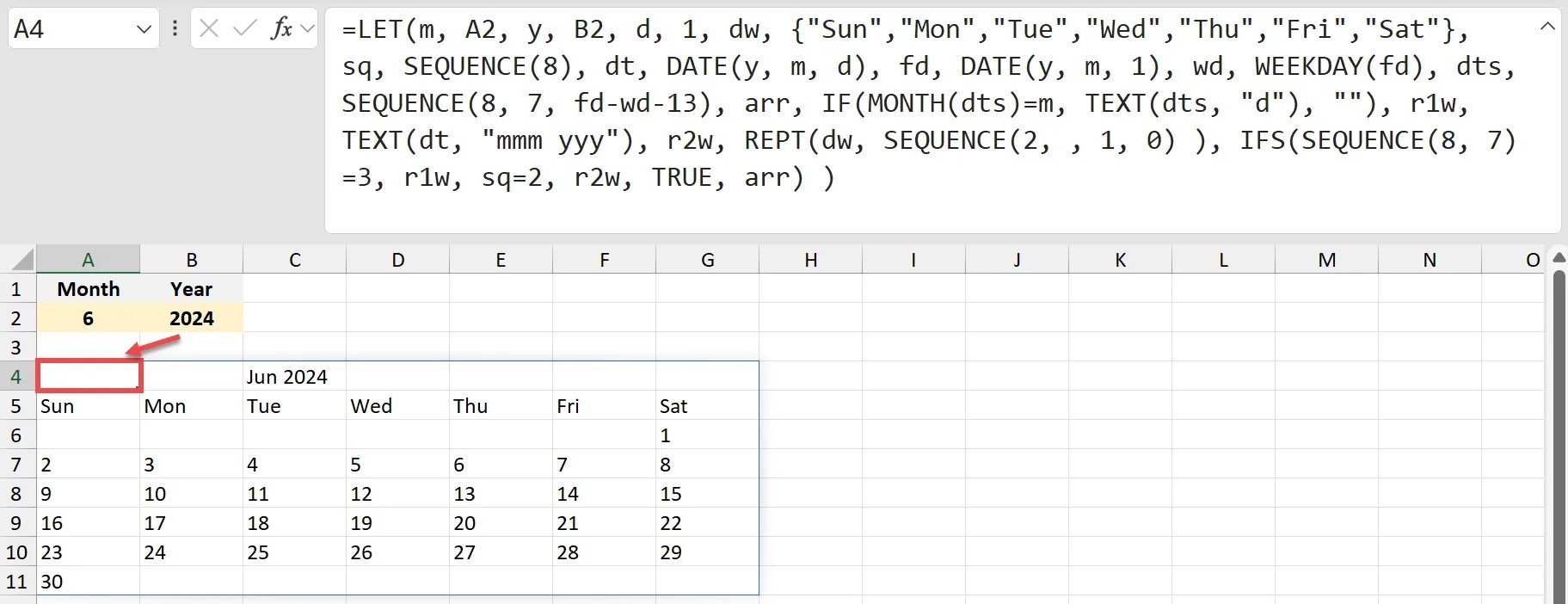Click the calendar day 24 cell
The image size is (1568, 604).
click(x=191, y=552)
